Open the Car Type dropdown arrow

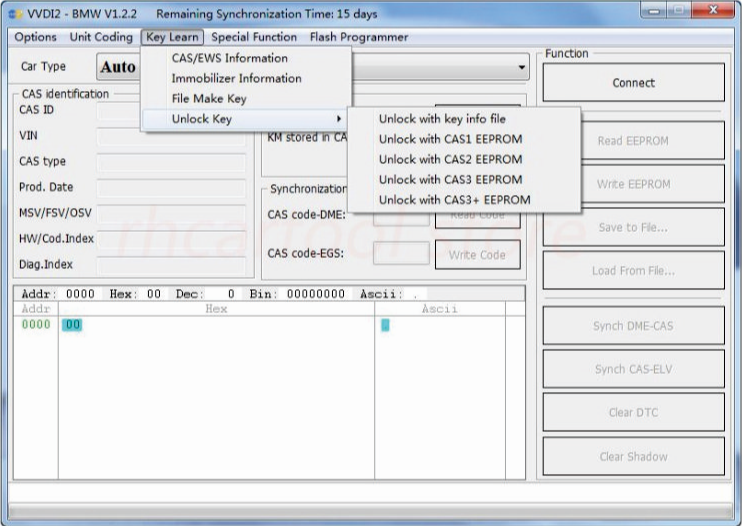521,67
